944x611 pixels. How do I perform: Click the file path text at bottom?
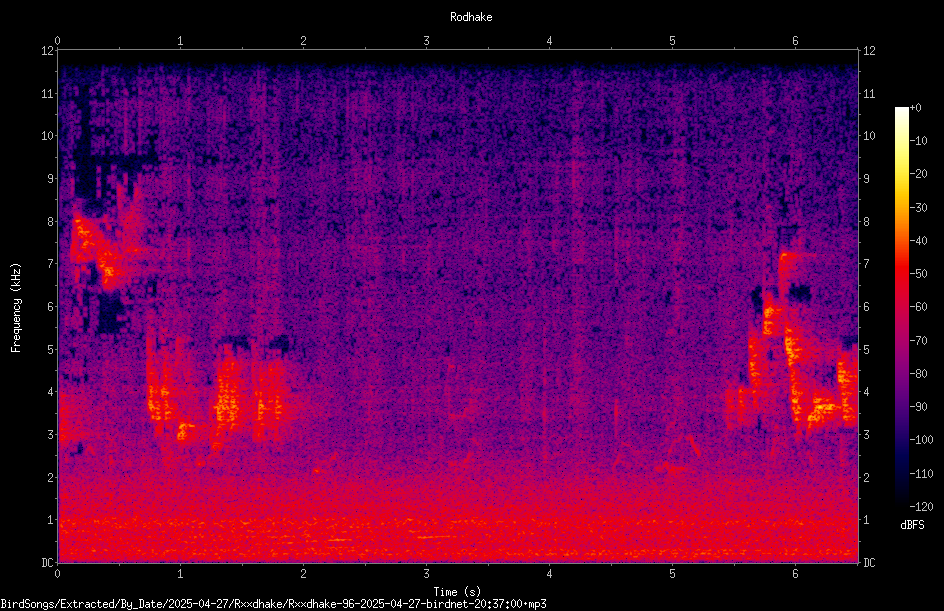[x=273, y=604]
